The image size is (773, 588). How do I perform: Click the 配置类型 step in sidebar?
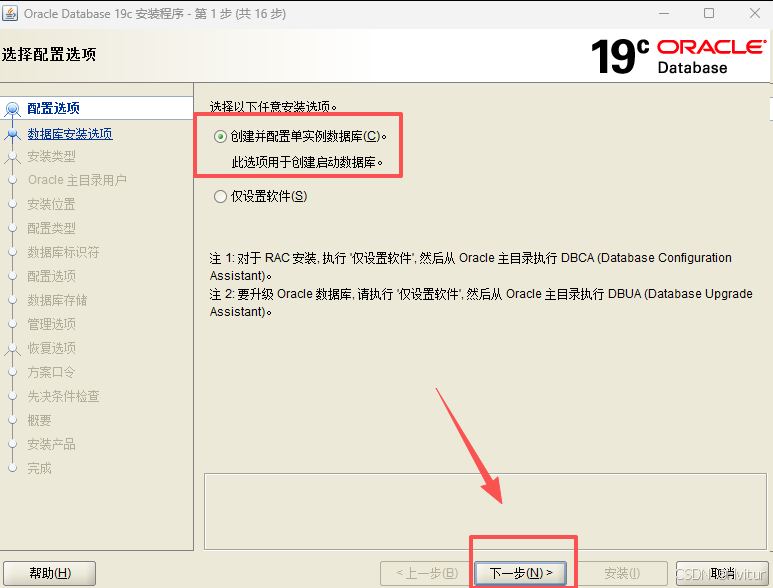(51, 228)
